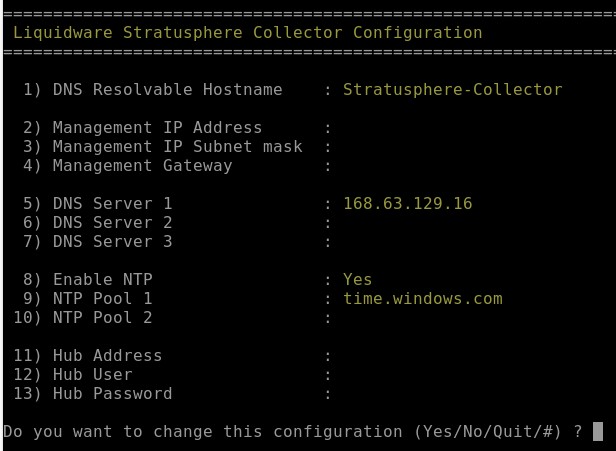Select the Enable NTP entry
616x451 pixels.
(88, 280)
